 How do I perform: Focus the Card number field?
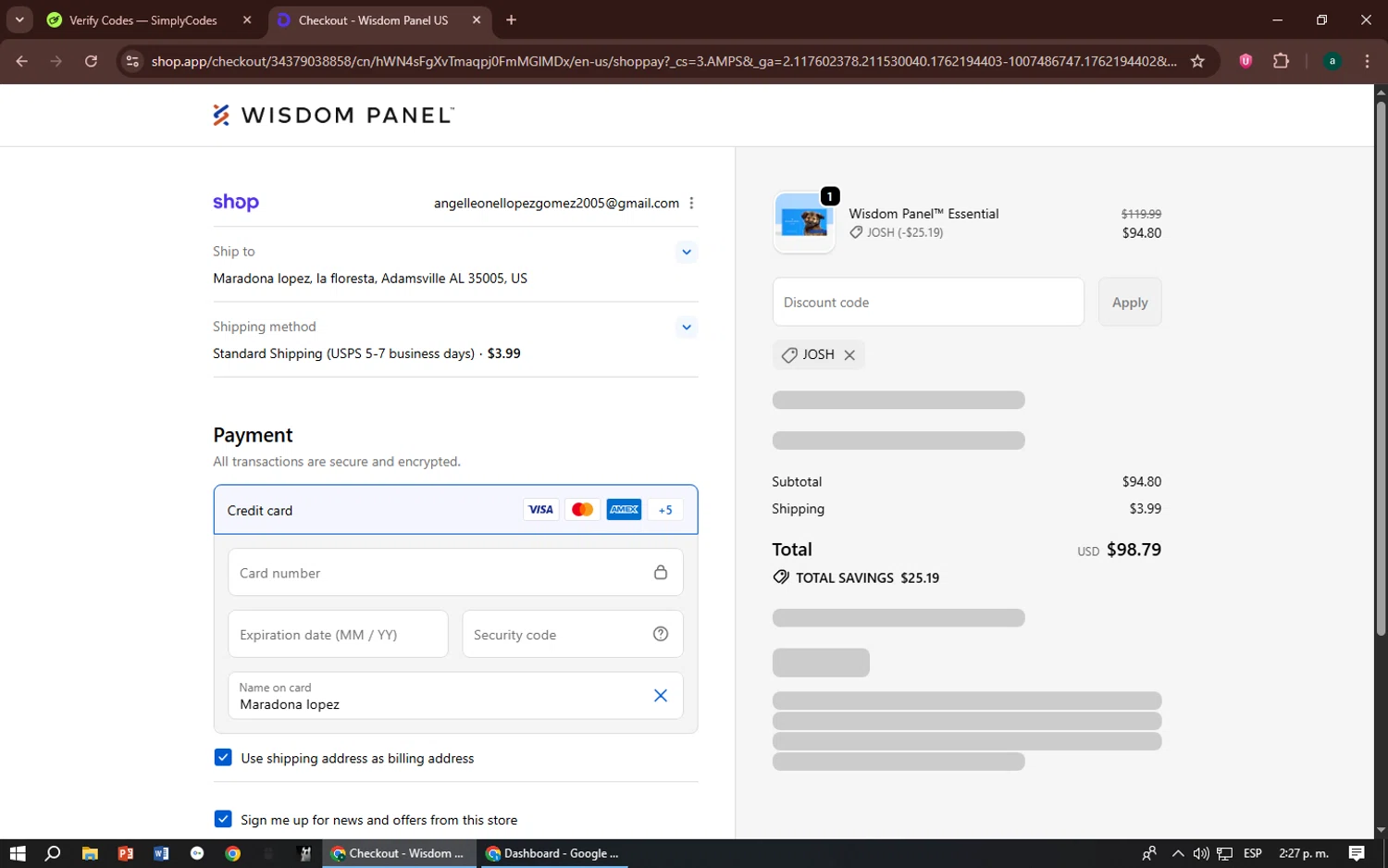click(x=455, y=573)
